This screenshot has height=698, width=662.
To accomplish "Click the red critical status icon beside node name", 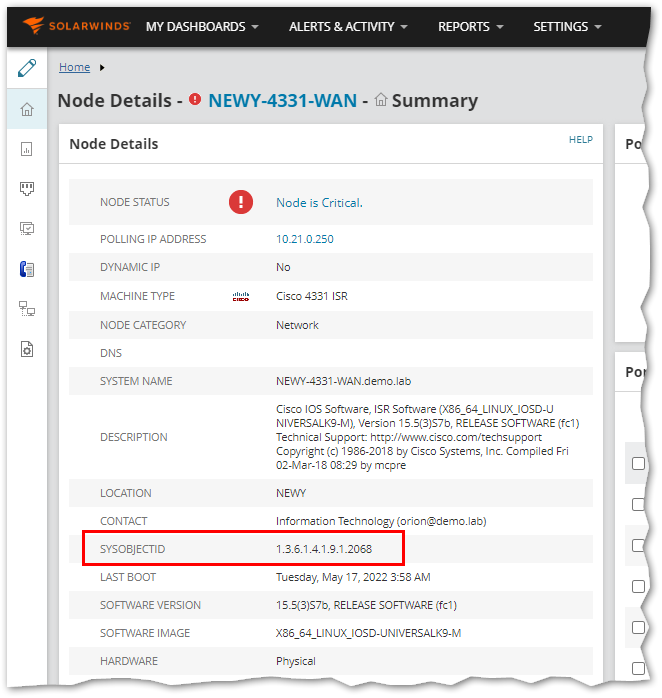I will (x=195, y=99).
